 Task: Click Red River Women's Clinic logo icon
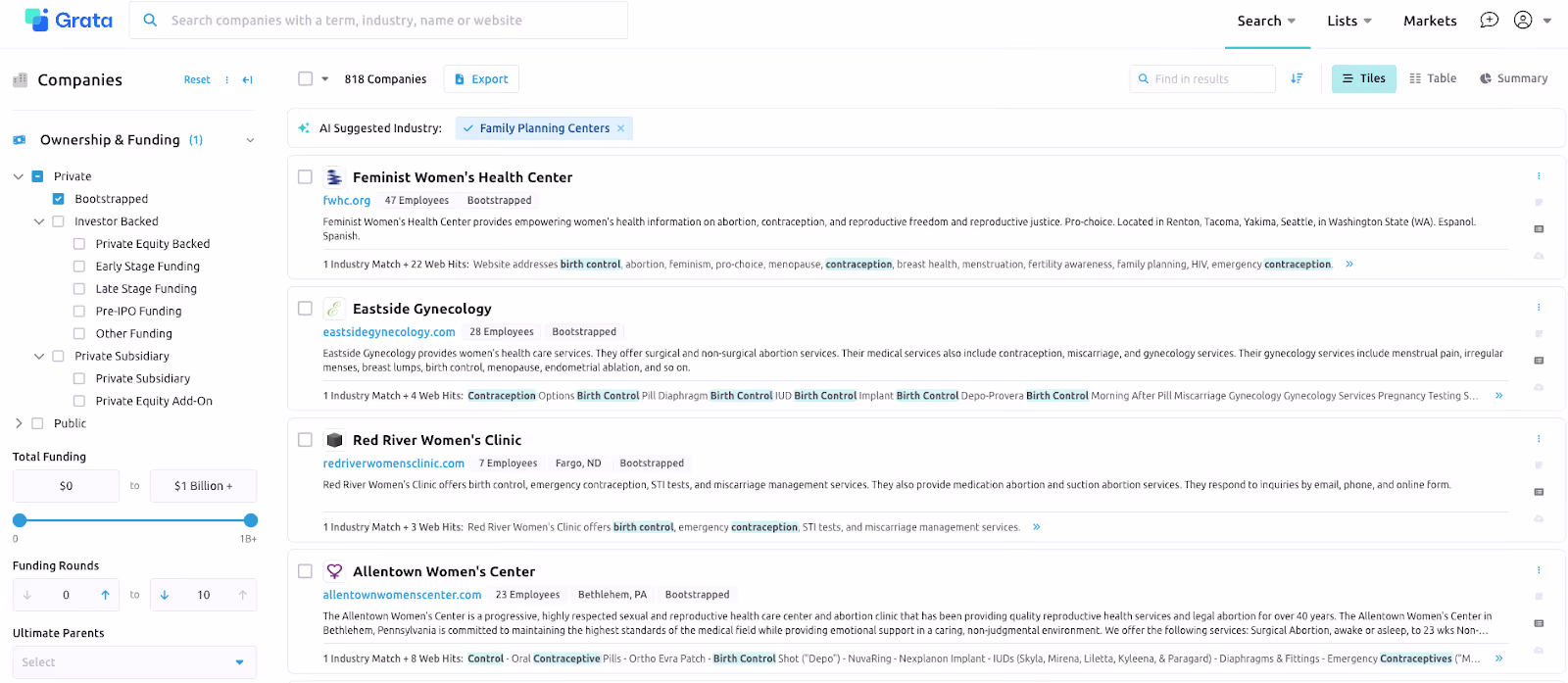click(334, 440)
